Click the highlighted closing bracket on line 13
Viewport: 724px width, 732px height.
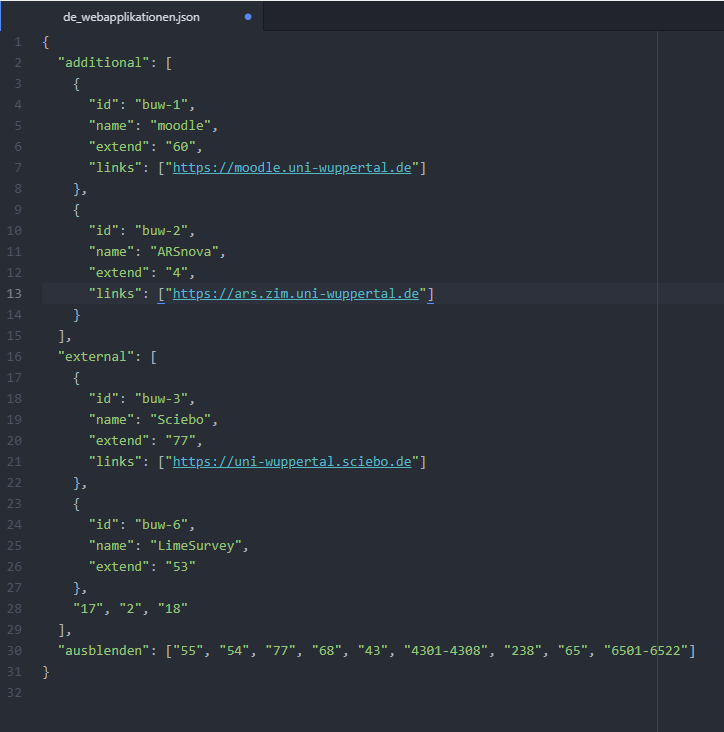(430, 294)
